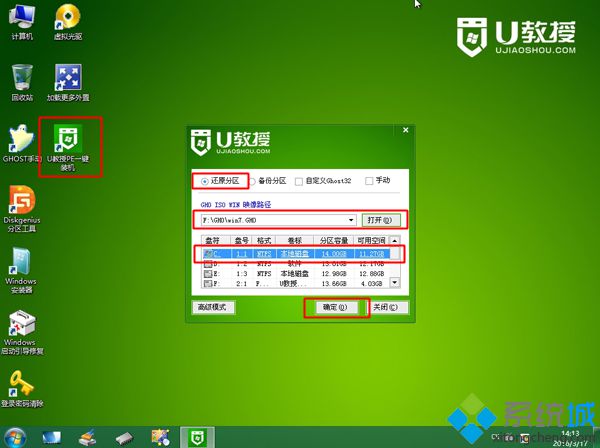Select the 4.03GB free space cell in F: row
The width and height of the screenshot is (600, 448).
pyautogui.click(x=372, y=283)
